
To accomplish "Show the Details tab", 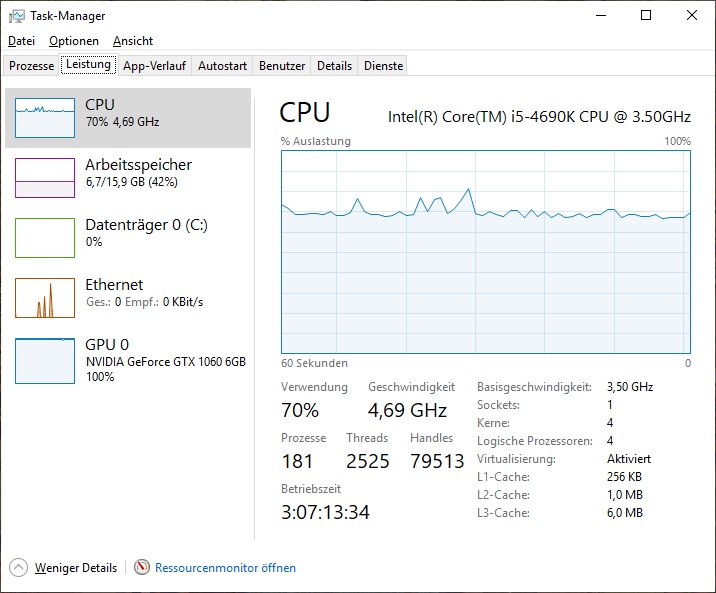I will pos(334,66).
